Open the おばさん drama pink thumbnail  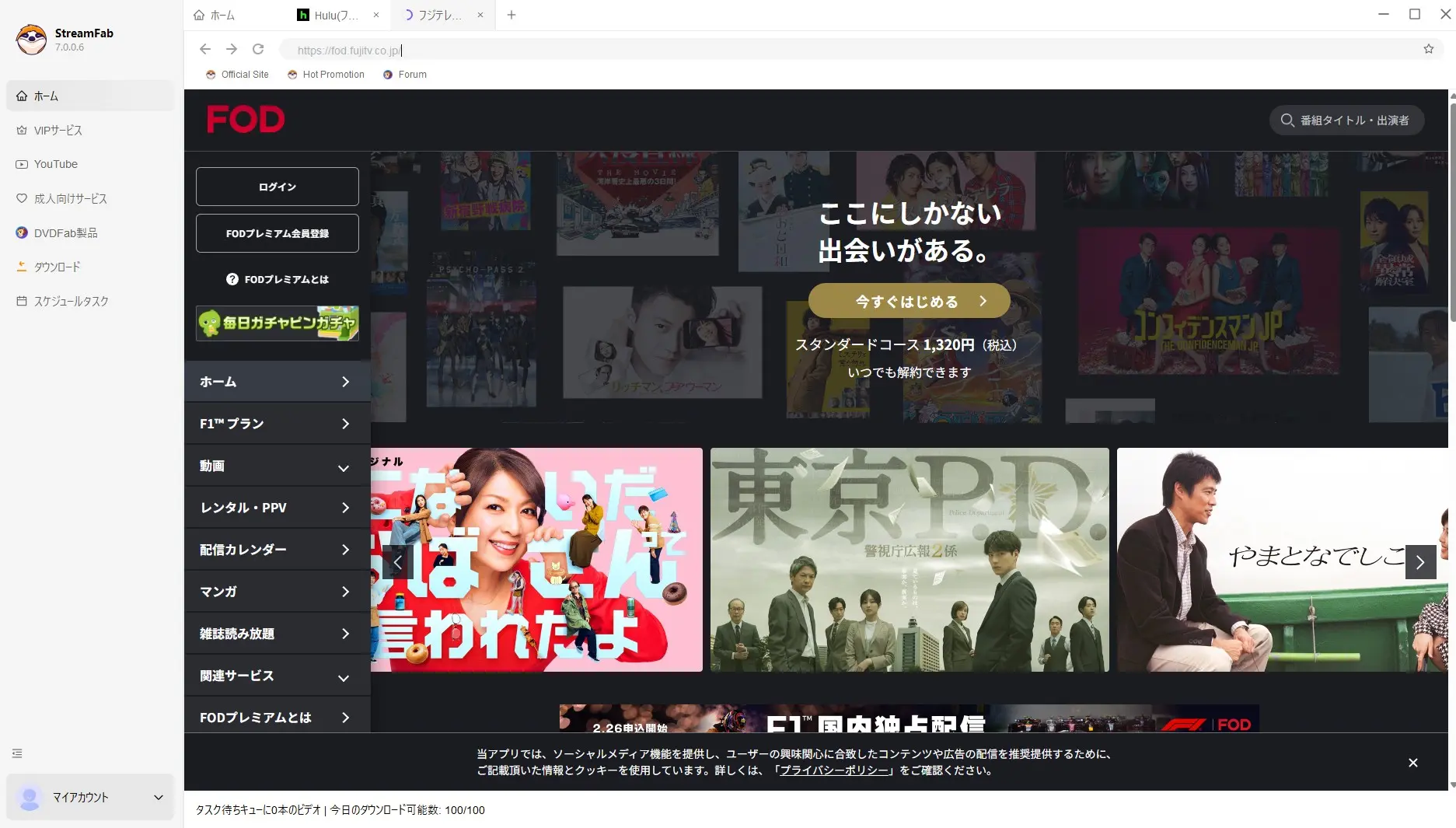536,560
